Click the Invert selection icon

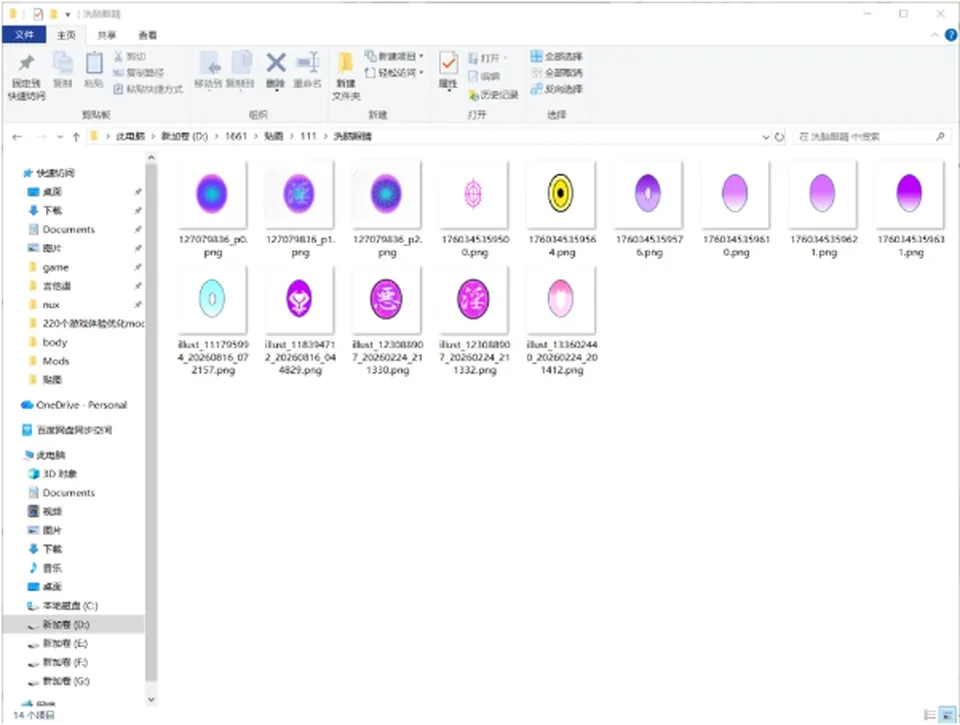(536, 89)
